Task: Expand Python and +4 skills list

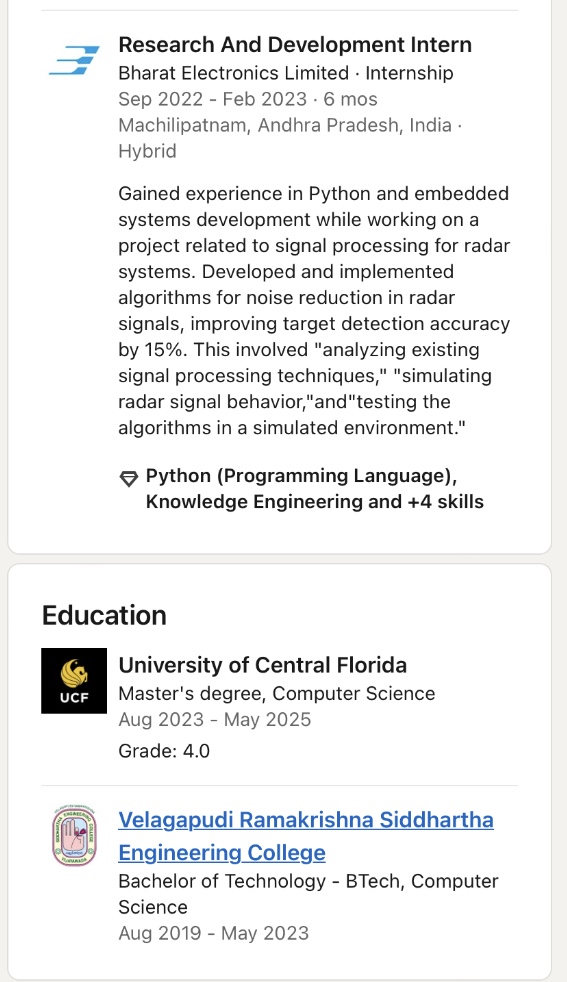Action: 315,488
